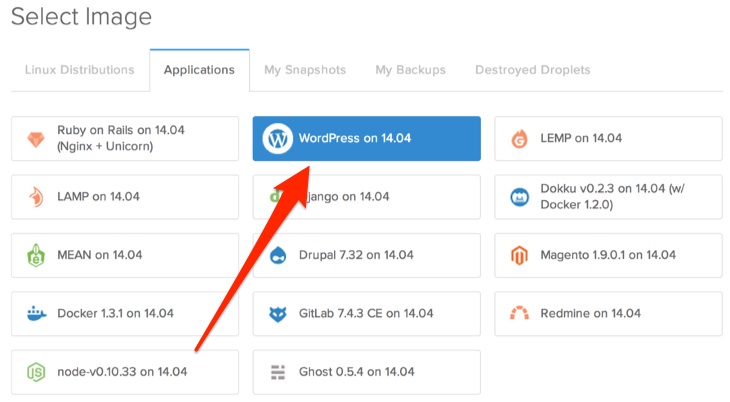Viewport: 730px width, 402px height.
Task: Click the GitLab fox icon
Action: [278, 314]
